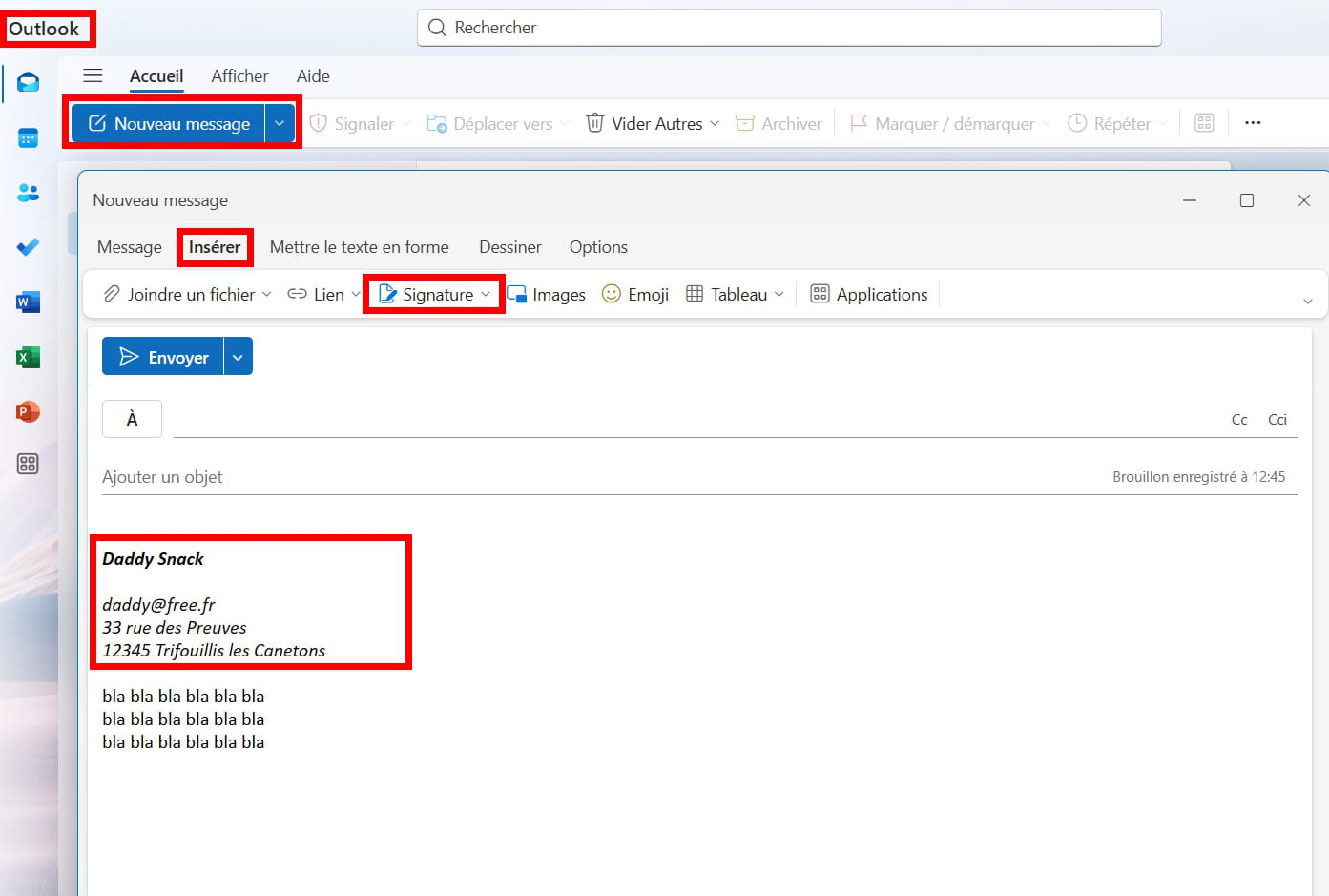The image size is (1329, 896).
Task: Click the Images insert icon
Action: [517, 295]
